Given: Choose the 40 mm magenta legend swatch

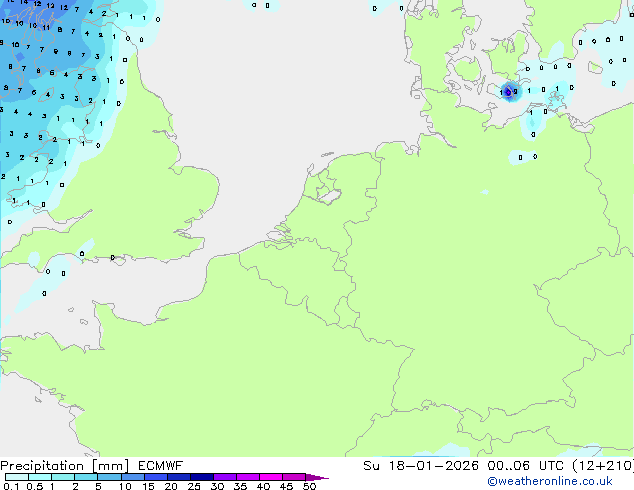Looking at the screenshot, I should (x=271, y=477).
